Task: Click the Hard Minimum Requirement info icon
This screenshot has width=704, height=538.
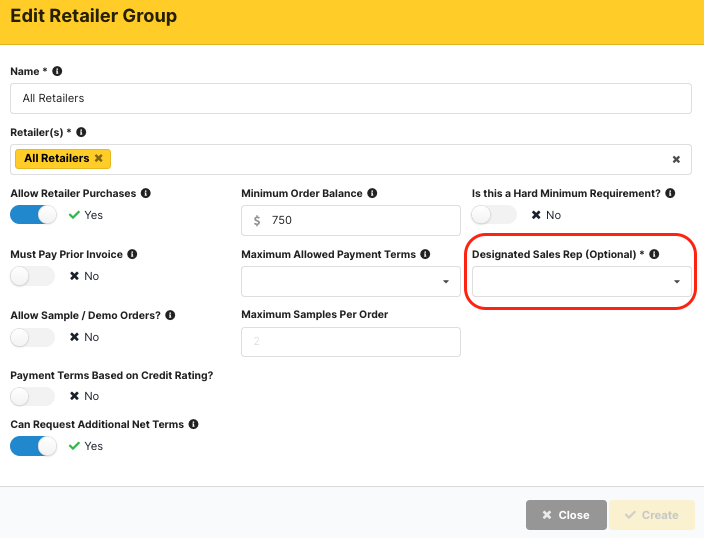Action: [x=670, y=193]
